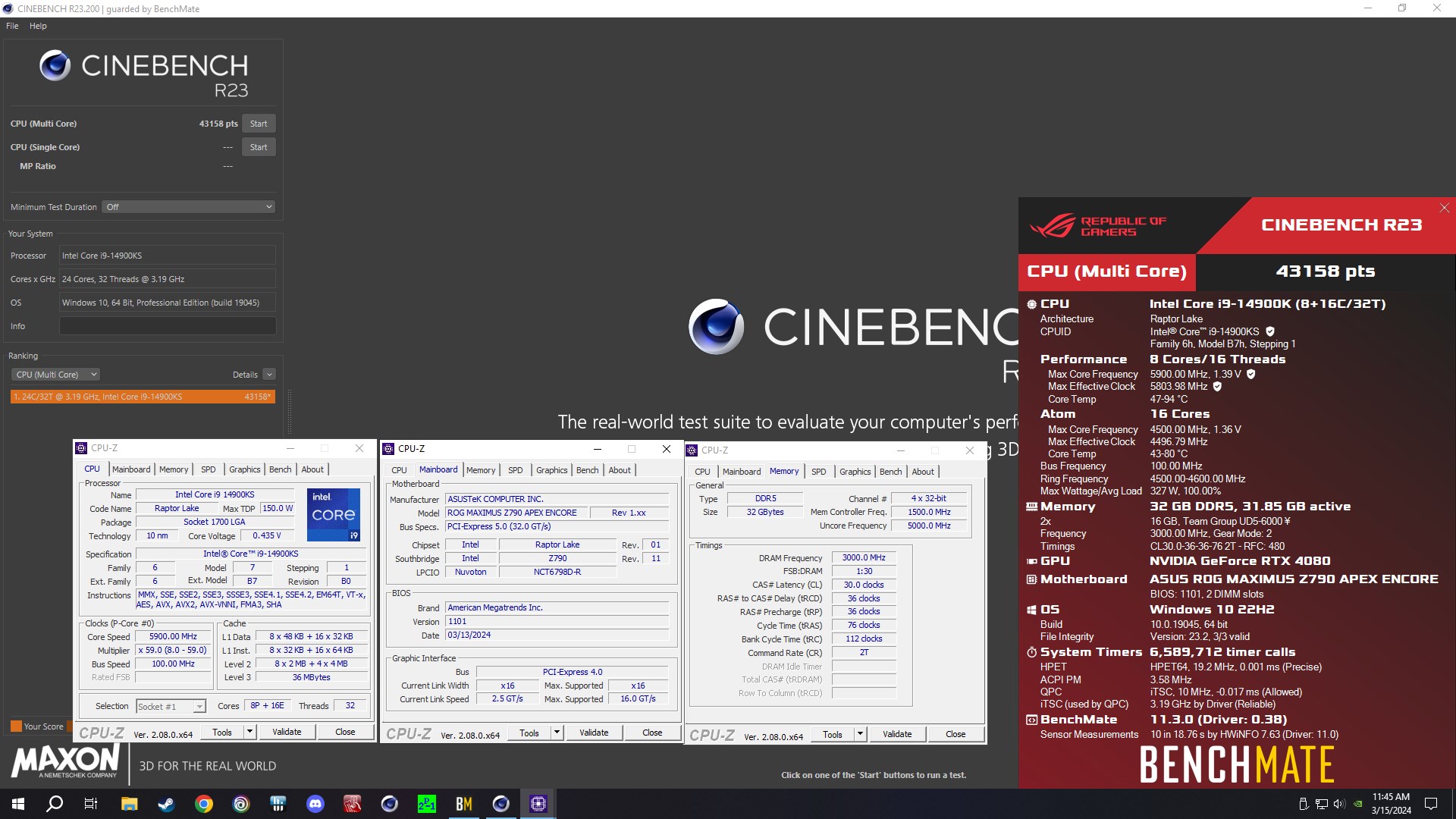Click the shield icon beside 5900.00 MHz, 1.39 V
The height and width of the screenshot is (819, 1456).
click(1251, 374)
